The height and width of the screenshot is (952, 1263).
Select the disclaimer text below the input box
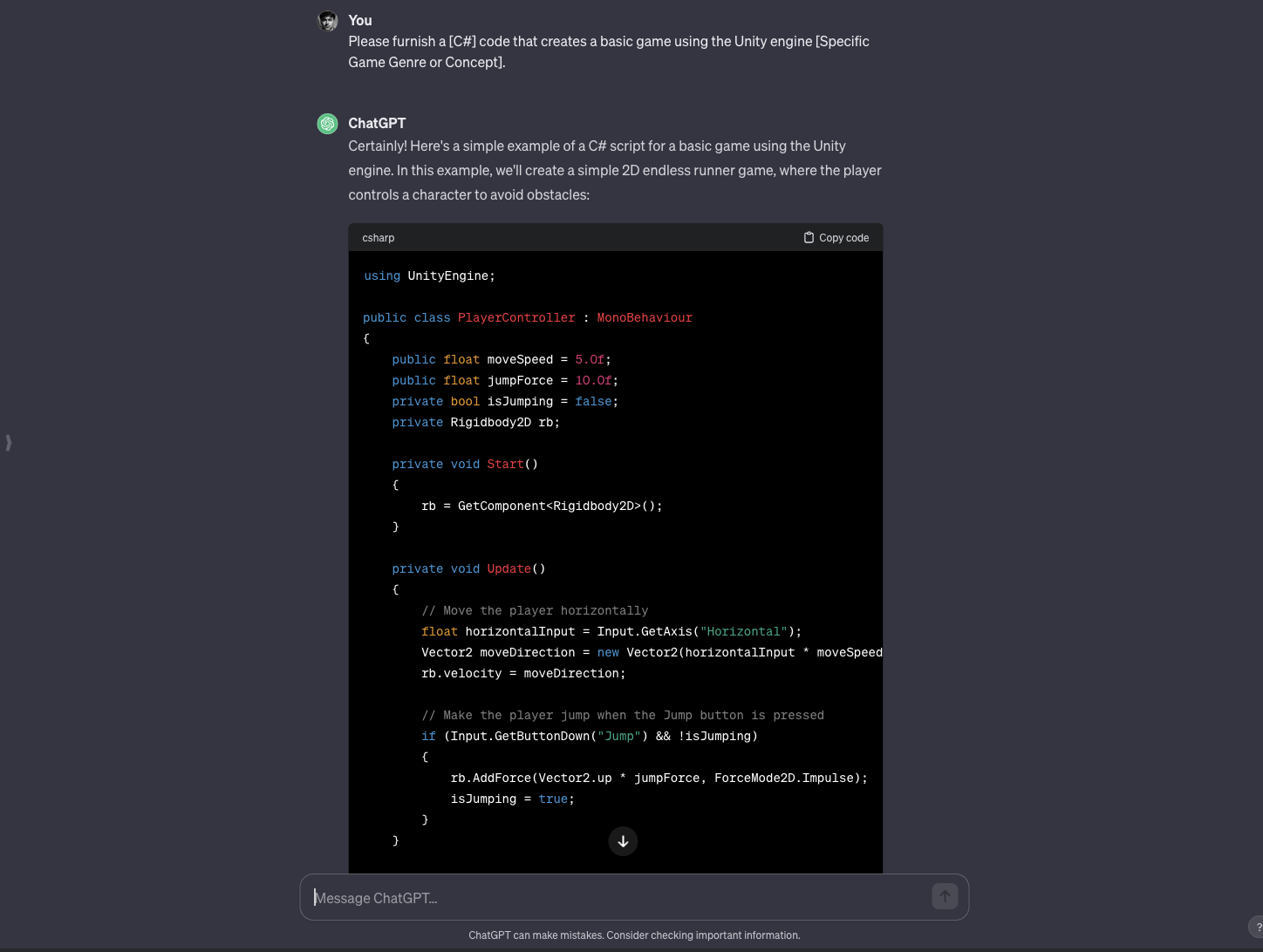[x=634, y=935]
